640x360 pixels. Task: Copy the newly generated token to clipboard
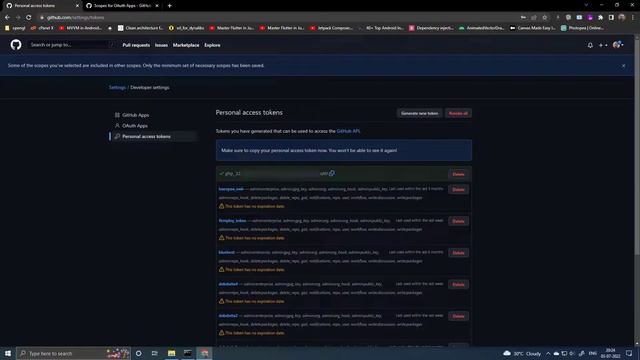coord(332,173)
